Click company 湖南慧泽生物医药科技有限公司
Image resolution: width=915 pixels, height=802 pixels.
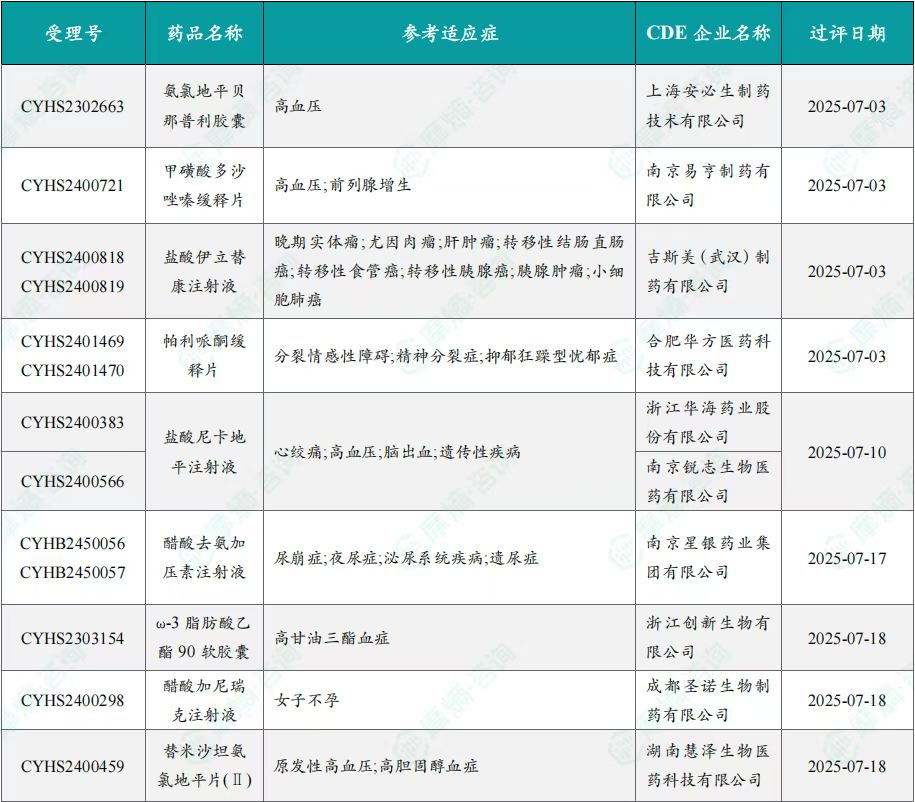[708, 766]
